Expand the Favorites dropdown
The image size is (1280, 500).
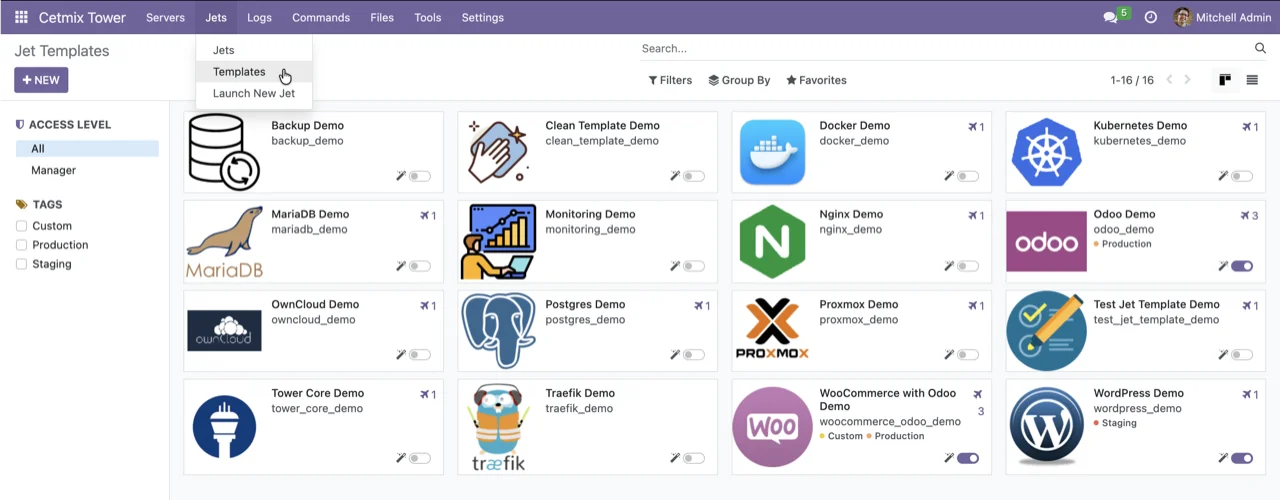(x=816, y=80)
